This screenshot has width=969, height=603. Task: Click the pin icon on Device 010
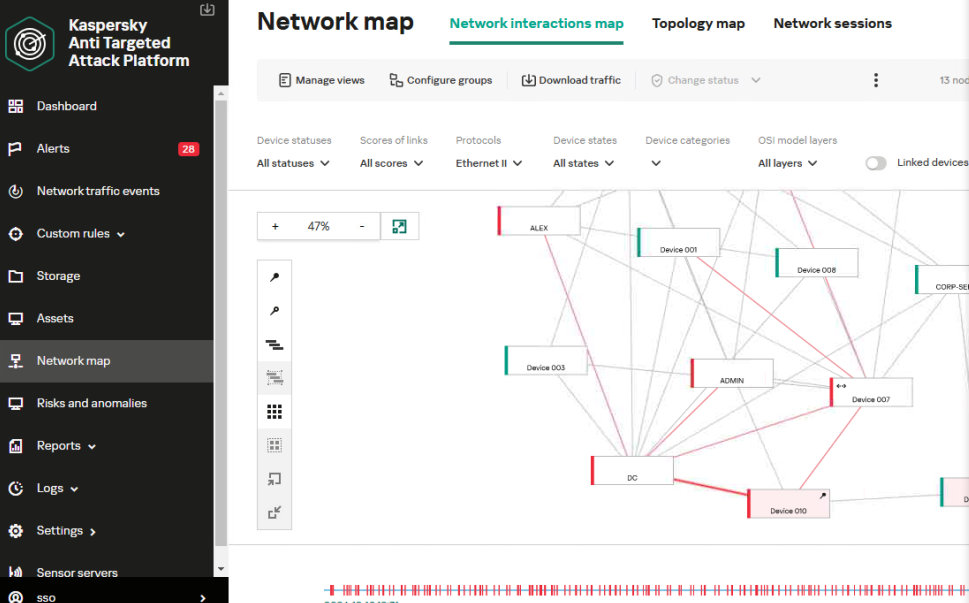[x=823, y=495]
